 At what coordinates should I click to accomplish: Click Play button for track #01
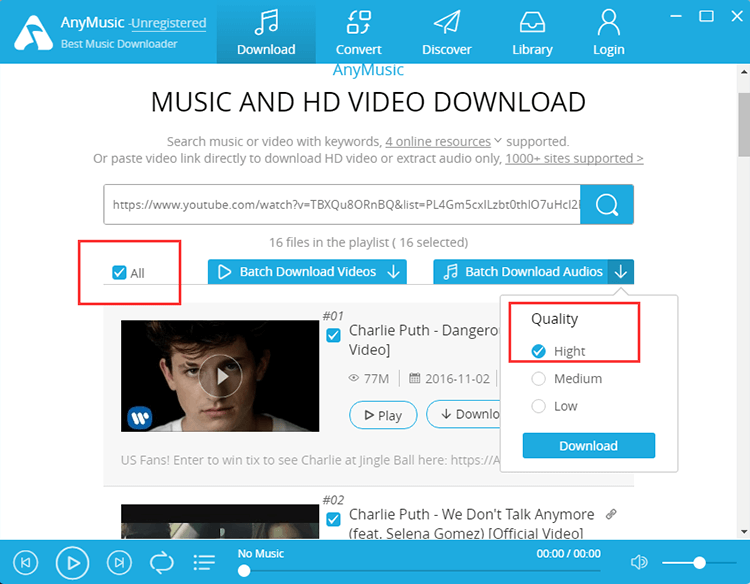click(383, 415)
